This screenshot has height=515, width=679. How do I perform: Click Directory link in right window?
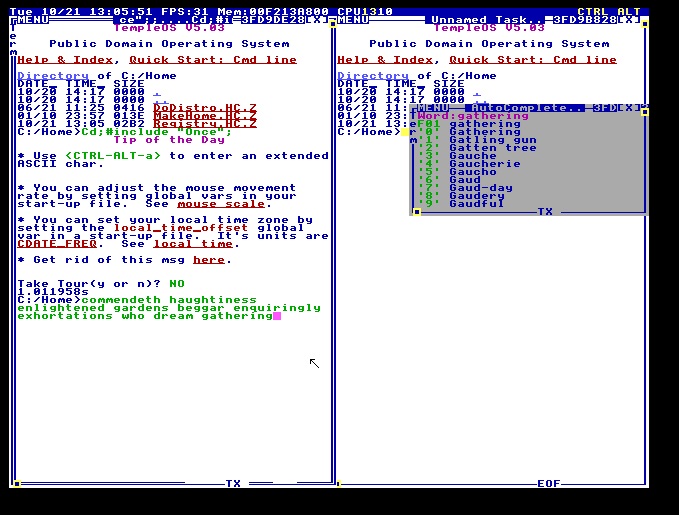coord(373,76)
